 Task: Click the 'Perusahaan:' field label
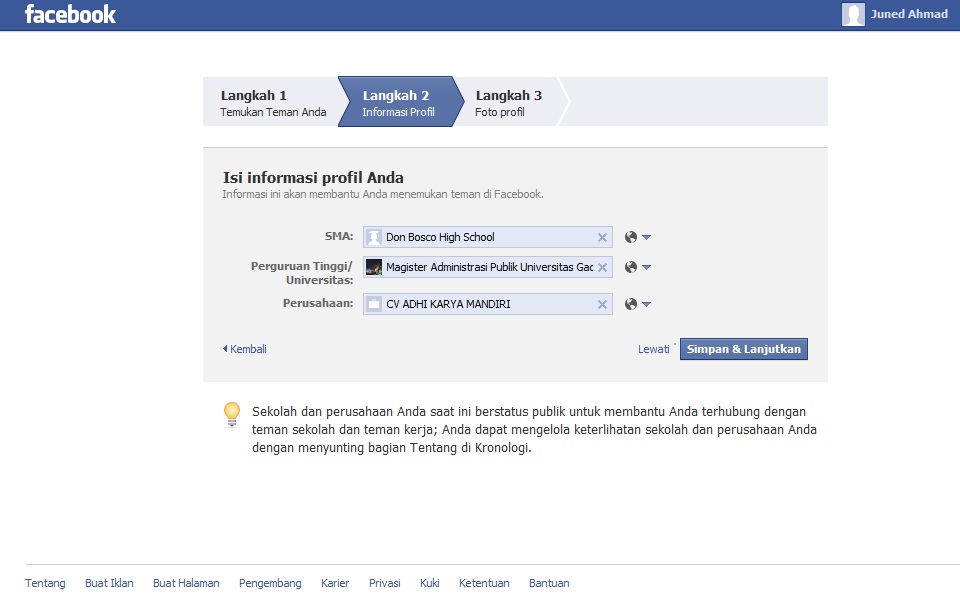(318, 303)
